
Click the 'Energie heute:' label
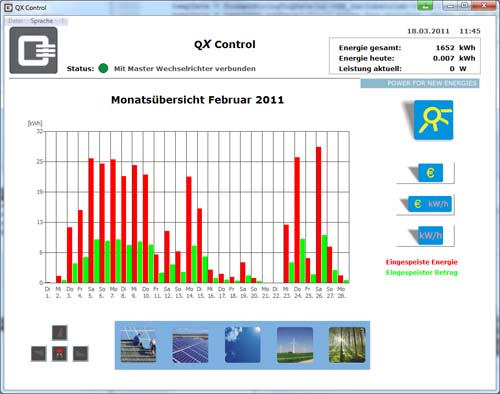coord(366,58)
